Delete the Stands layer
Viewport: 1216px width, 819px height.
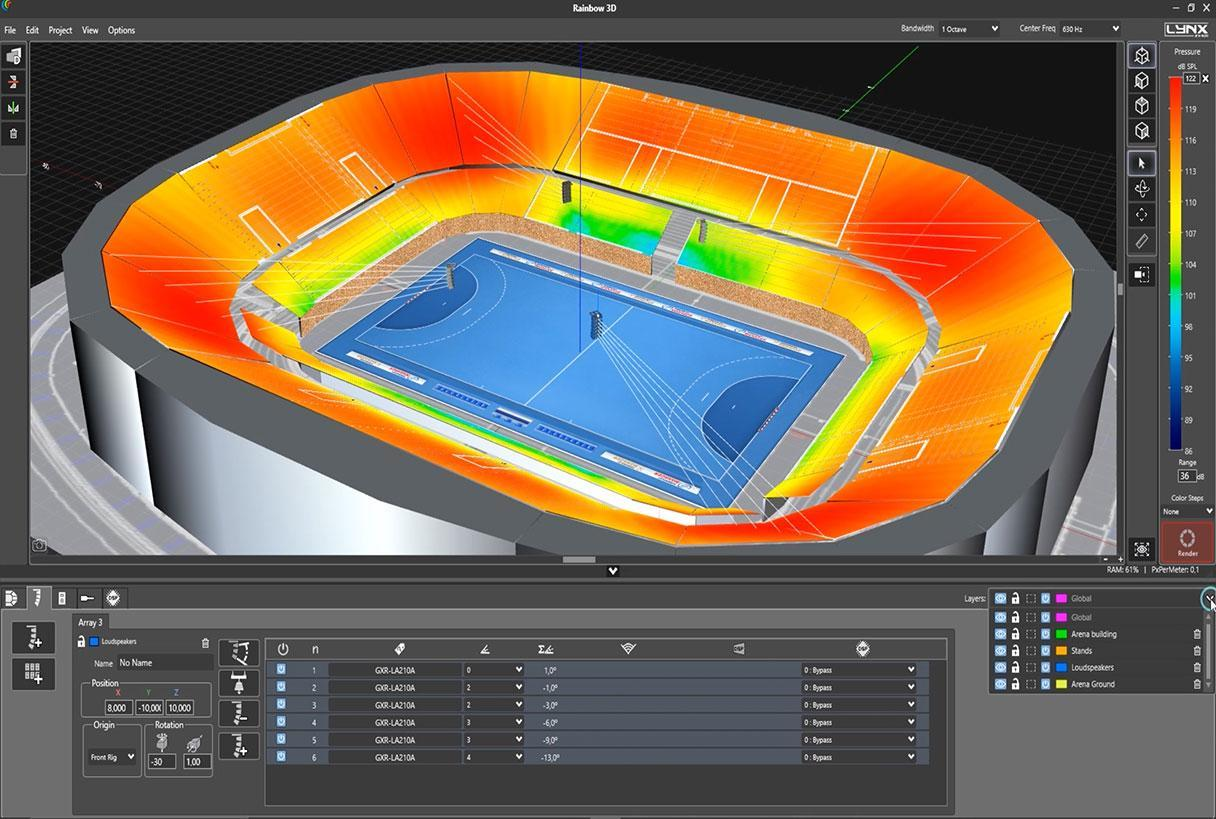click(x=1197, y=651)
